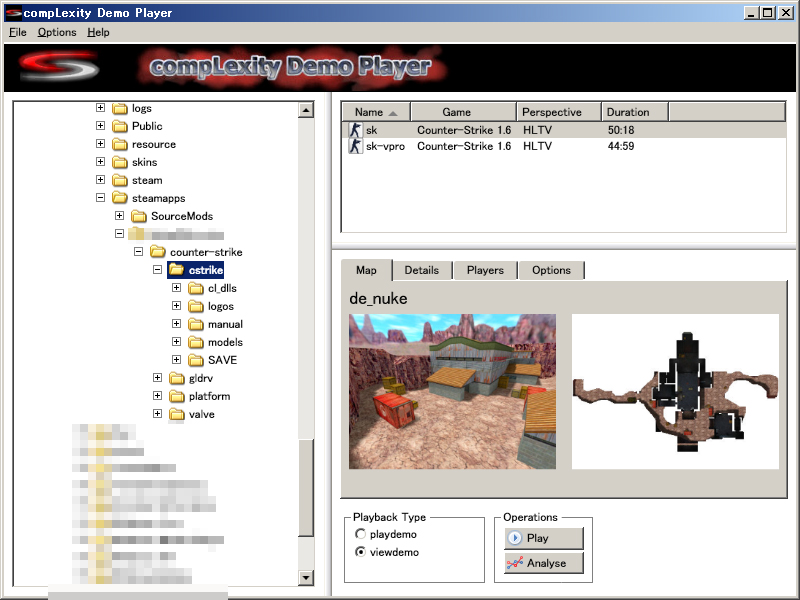
Task: Click the SAVE folder icon
Action: point(196,360)
